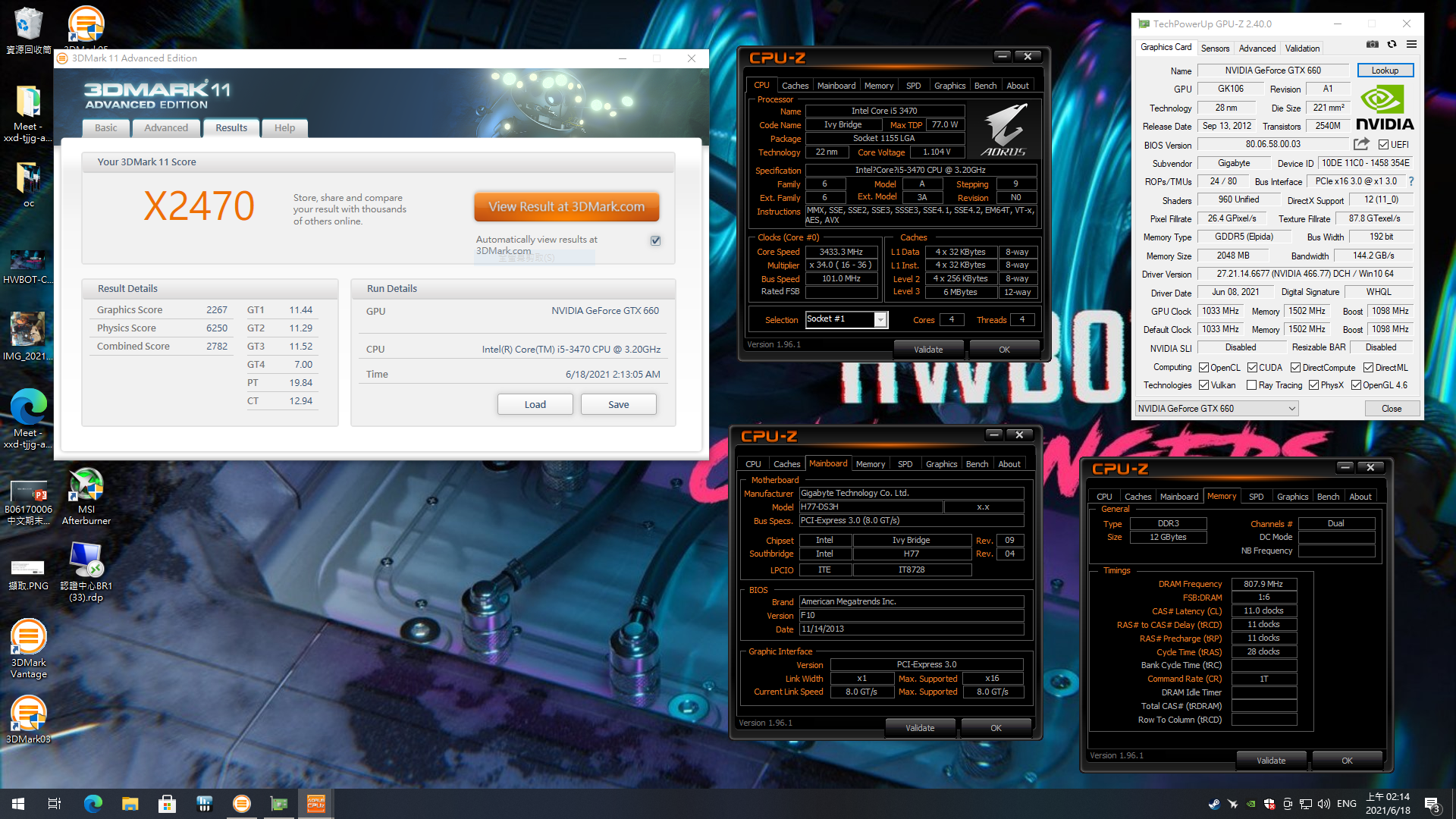Image resolution: width=1456 pixels, height=819 pixels.
Task: Open the Results tab in 3DMark 11
Action: (x=231, y=128)
